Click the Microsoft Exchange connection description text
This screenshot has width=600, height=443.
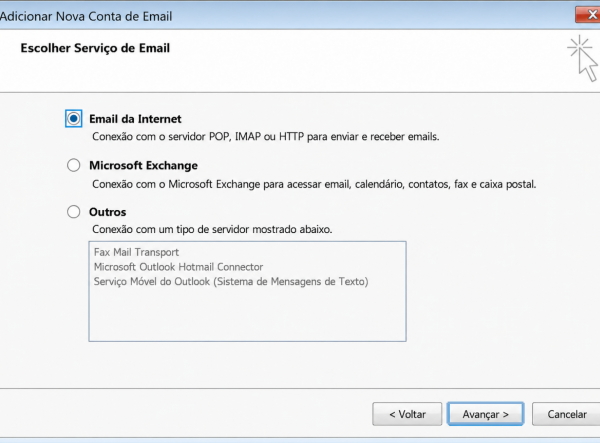(314, 184)
